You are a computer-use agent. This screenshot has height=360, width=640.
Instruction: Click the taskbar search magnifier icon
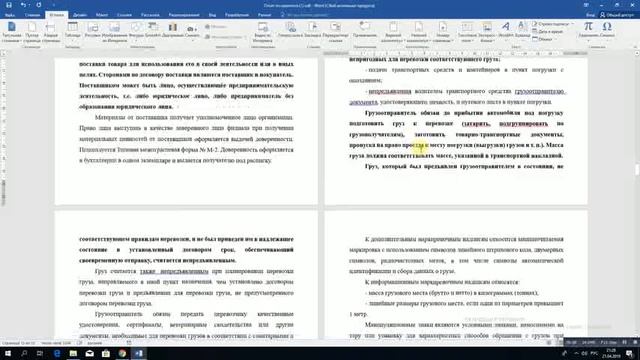coord(24,353)
